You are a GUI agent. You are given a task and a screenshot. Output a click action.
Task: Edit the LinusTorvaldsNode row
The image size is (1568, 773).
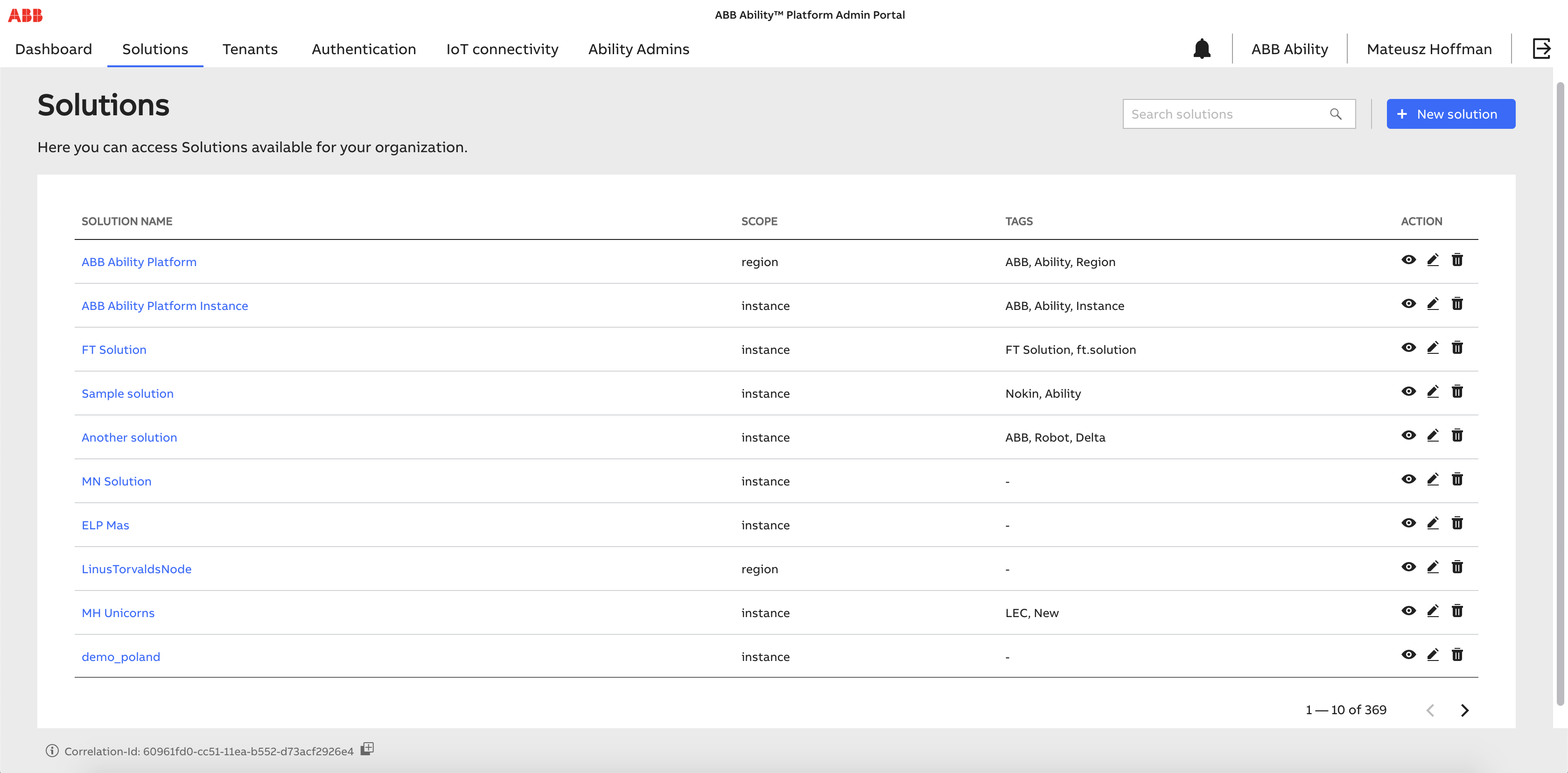click(1433, 567)
